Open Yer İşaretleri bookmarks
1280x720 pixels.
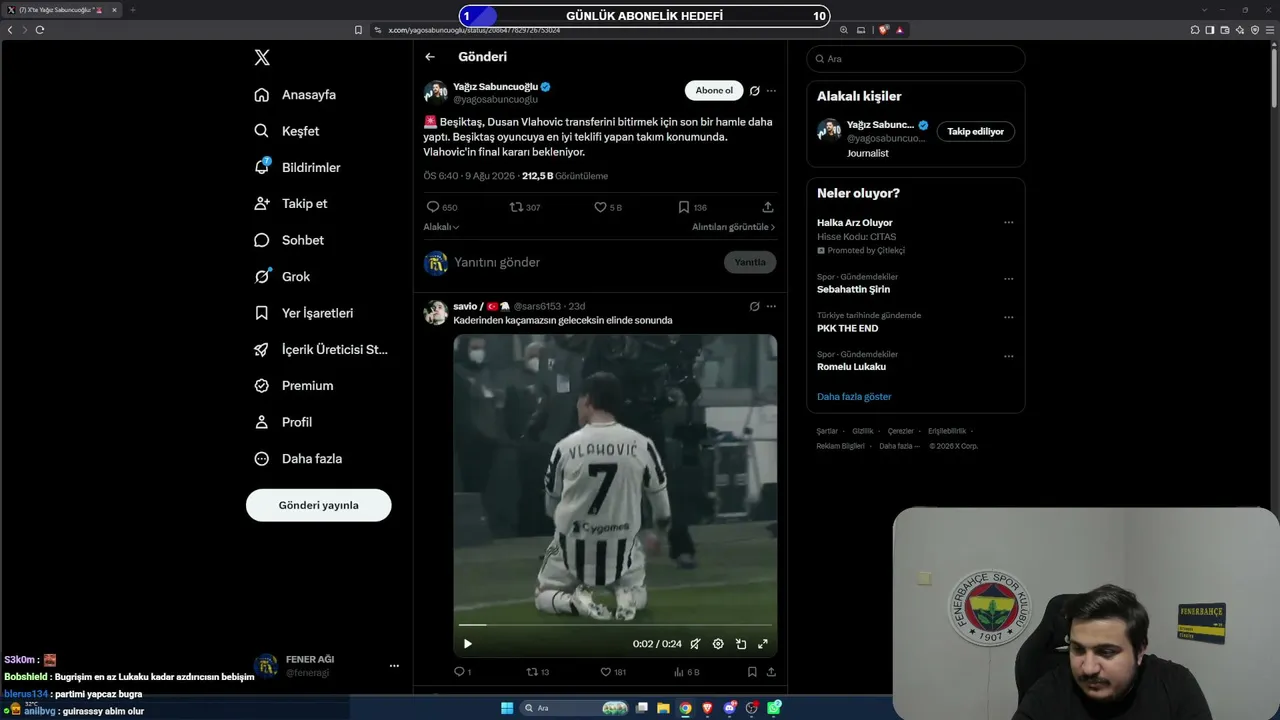coord(304,313)
